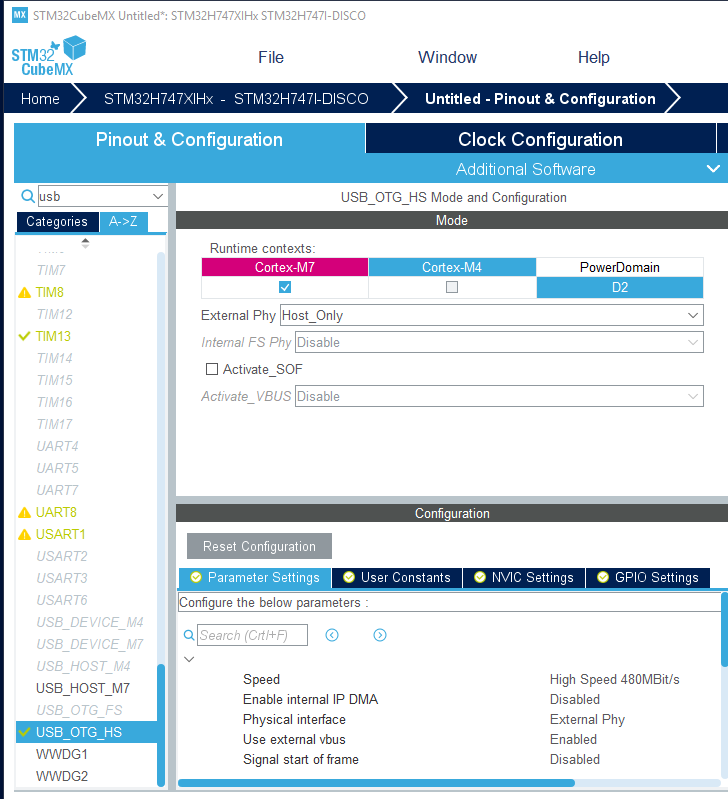Select UART8 in the peripheral list
728x799 pixels.
56,513
